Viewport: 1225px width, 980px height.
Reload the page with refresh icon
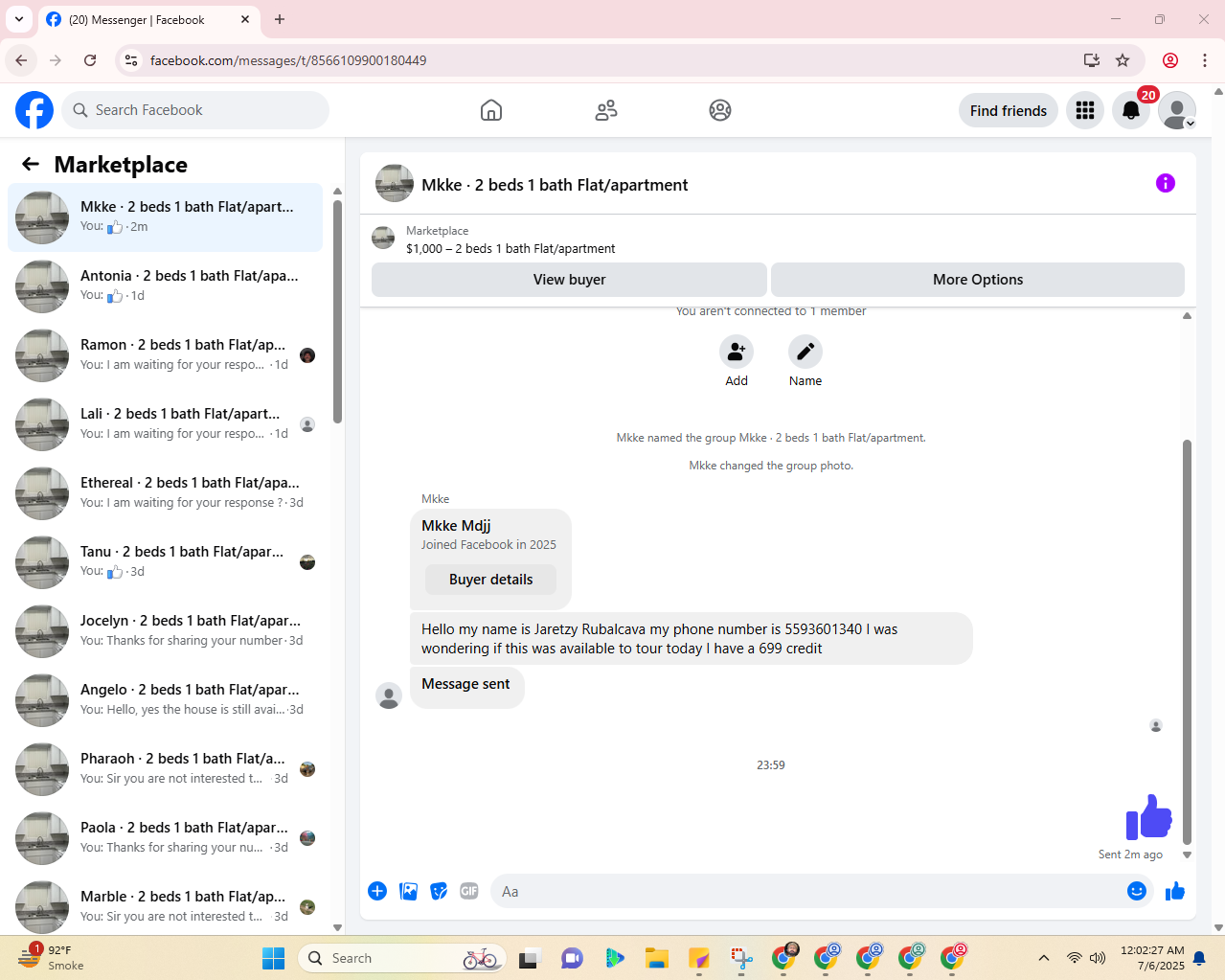click(x=90, y=60)
